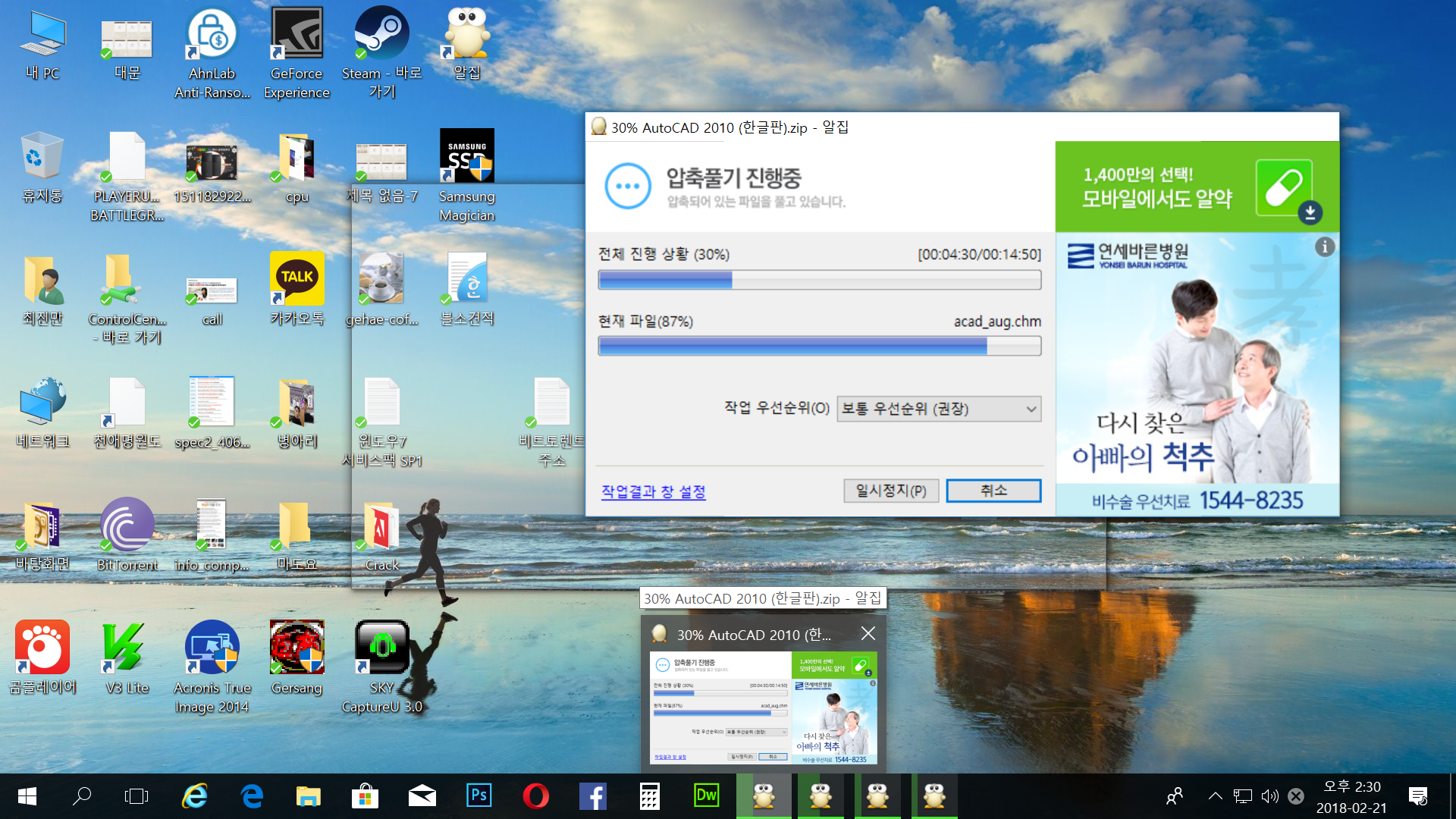Select the ALZip taskbar preview thumbnail
The image size is (1456, 819).
pyautogui.click(x=764, y=708)
